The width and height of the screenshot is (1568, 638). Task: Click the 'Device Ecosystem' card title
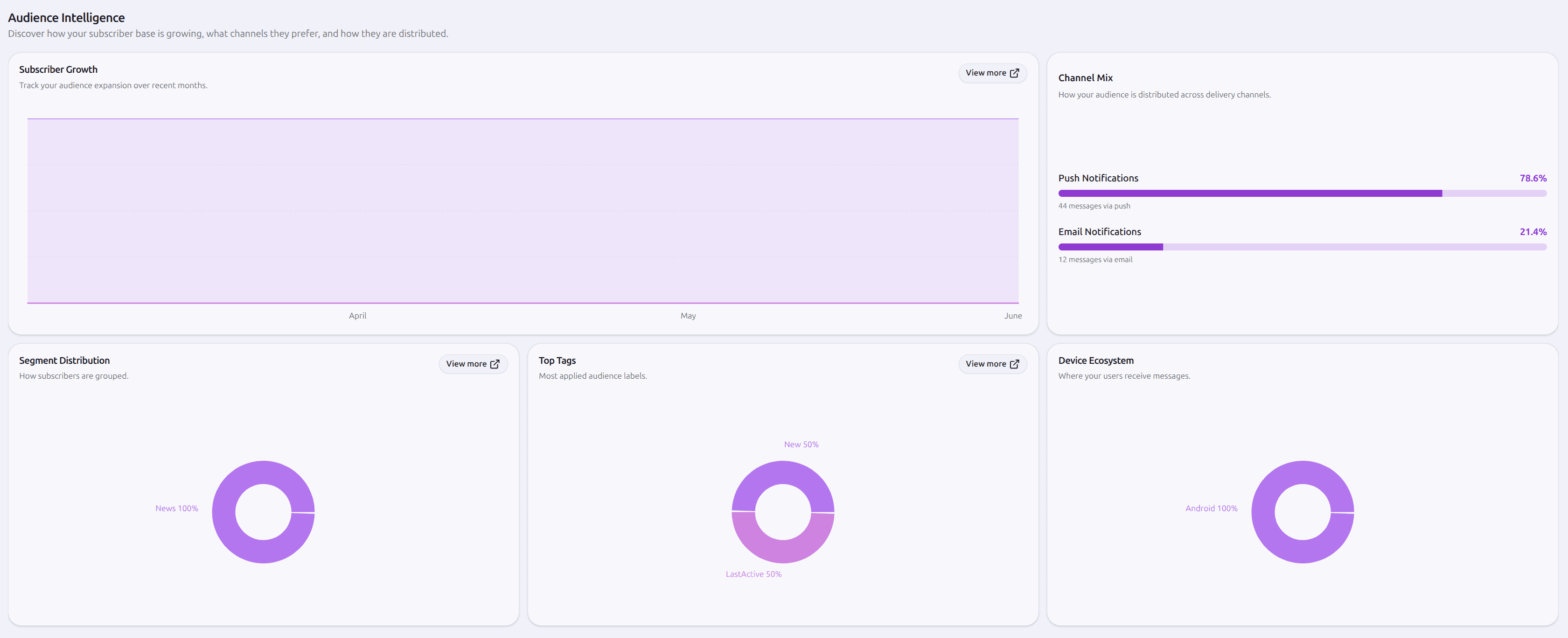point(1096,361)
